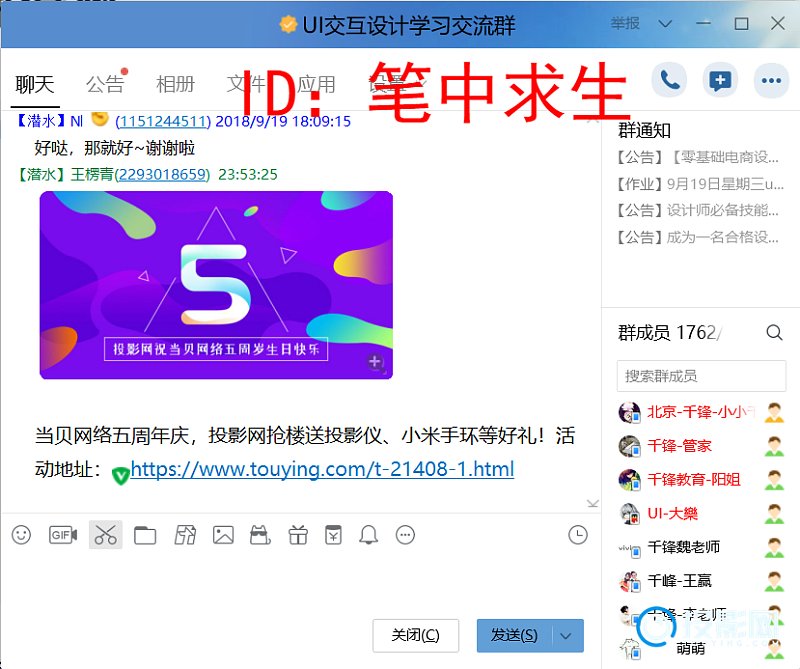Image resolution: width=800 pixels, height=669 pixels.
Task: Minimize the group chat window
Action: (x=704, y=23)
